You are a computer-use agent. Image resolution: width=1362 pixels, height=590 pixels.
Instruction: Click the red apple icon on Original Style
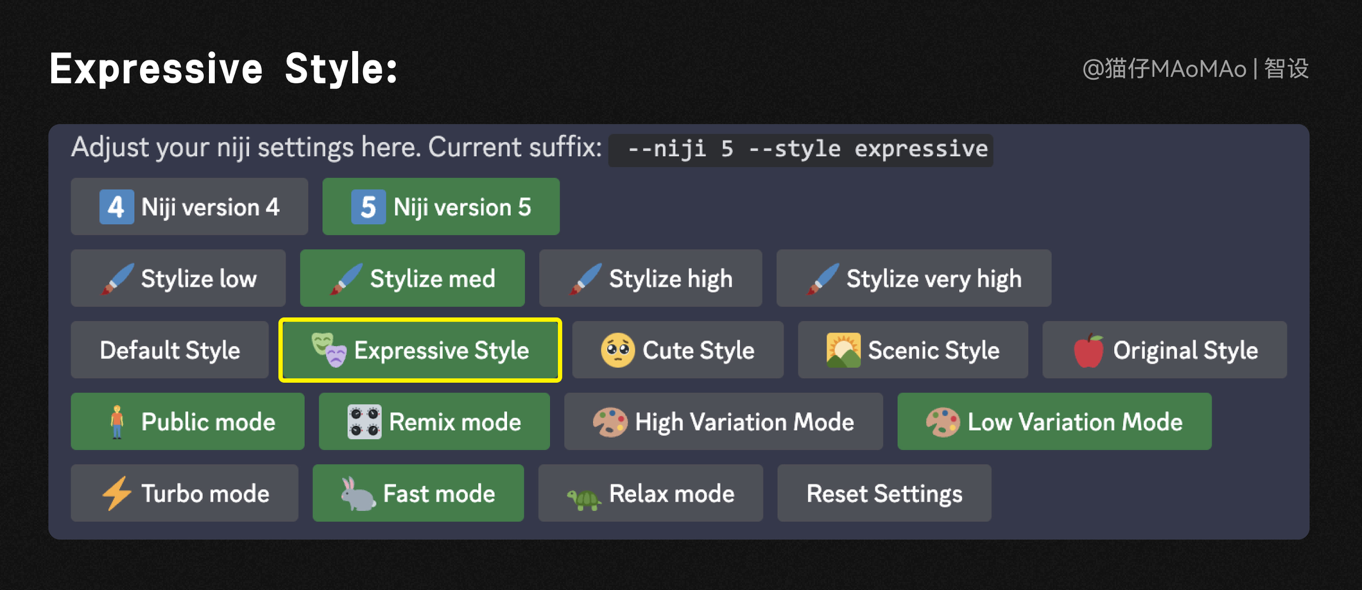[x=1088, y=351]
